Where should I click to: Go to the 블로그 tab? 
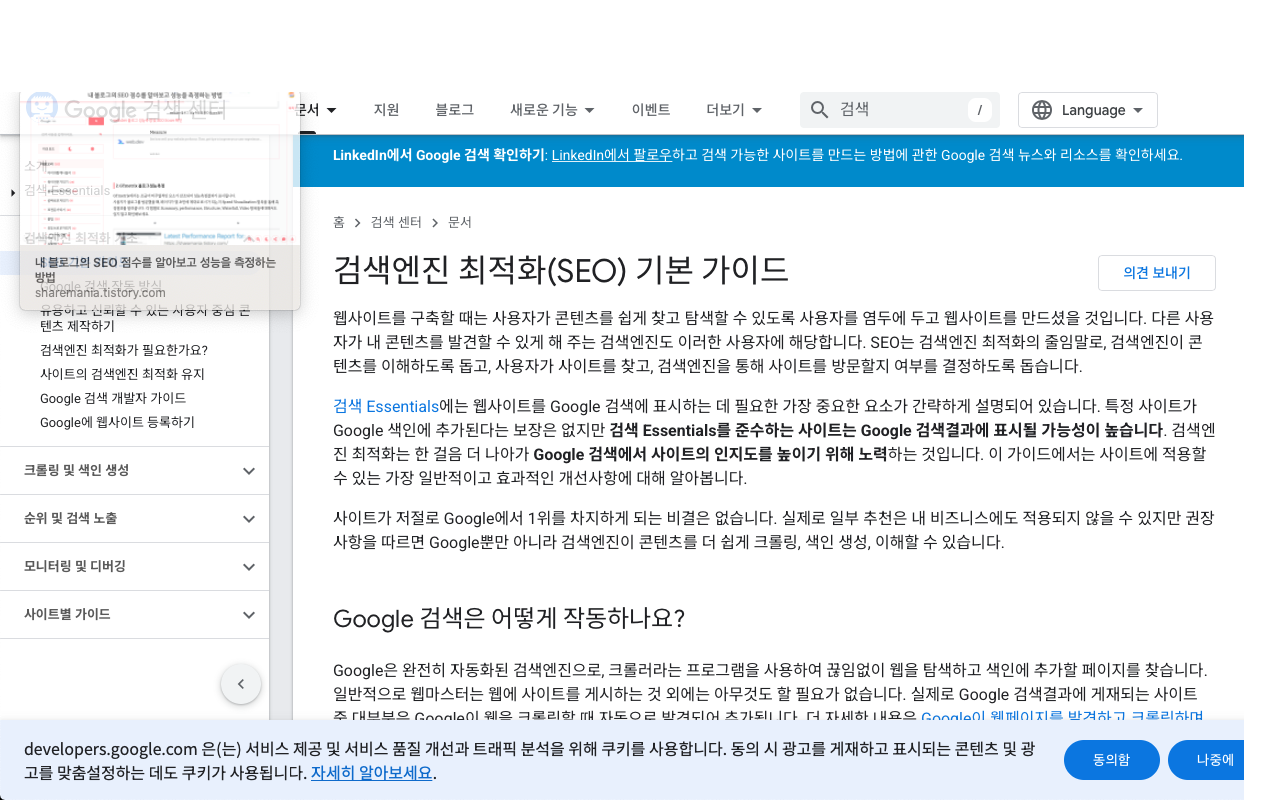pos(455,110)
